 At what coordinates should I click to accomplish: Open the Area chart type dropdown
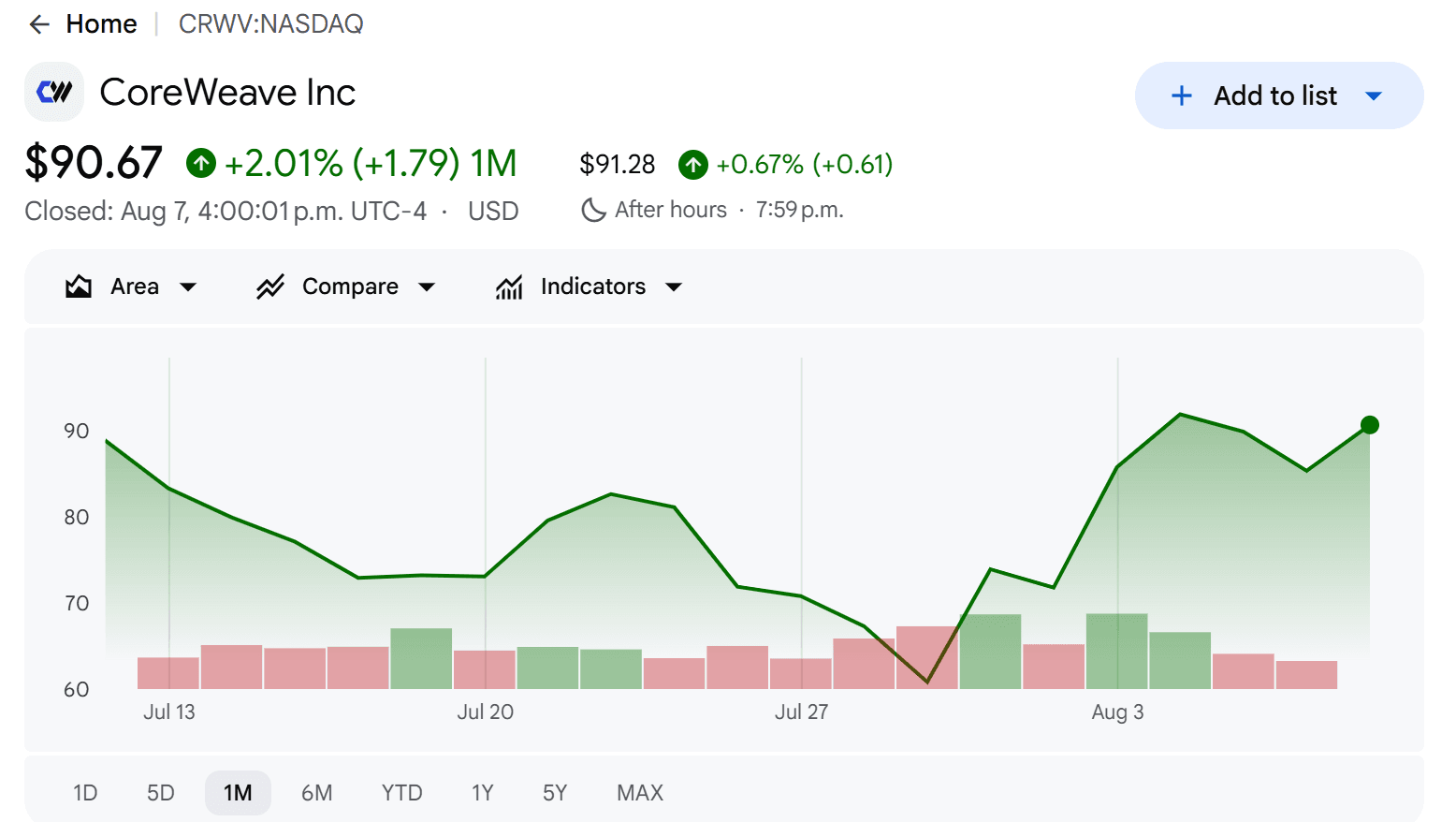(131, 286)
